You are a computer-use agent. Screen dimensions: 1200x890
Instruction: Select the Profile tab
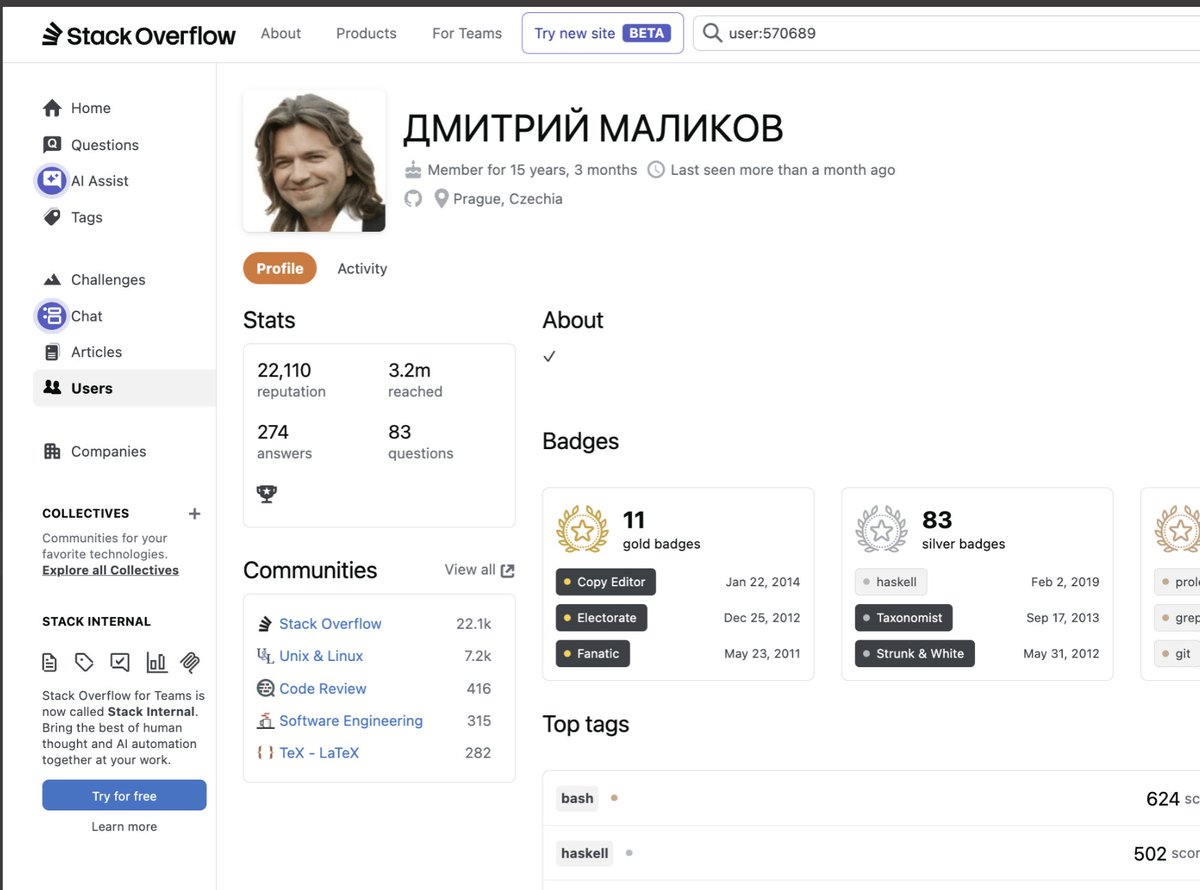[280, 268]
